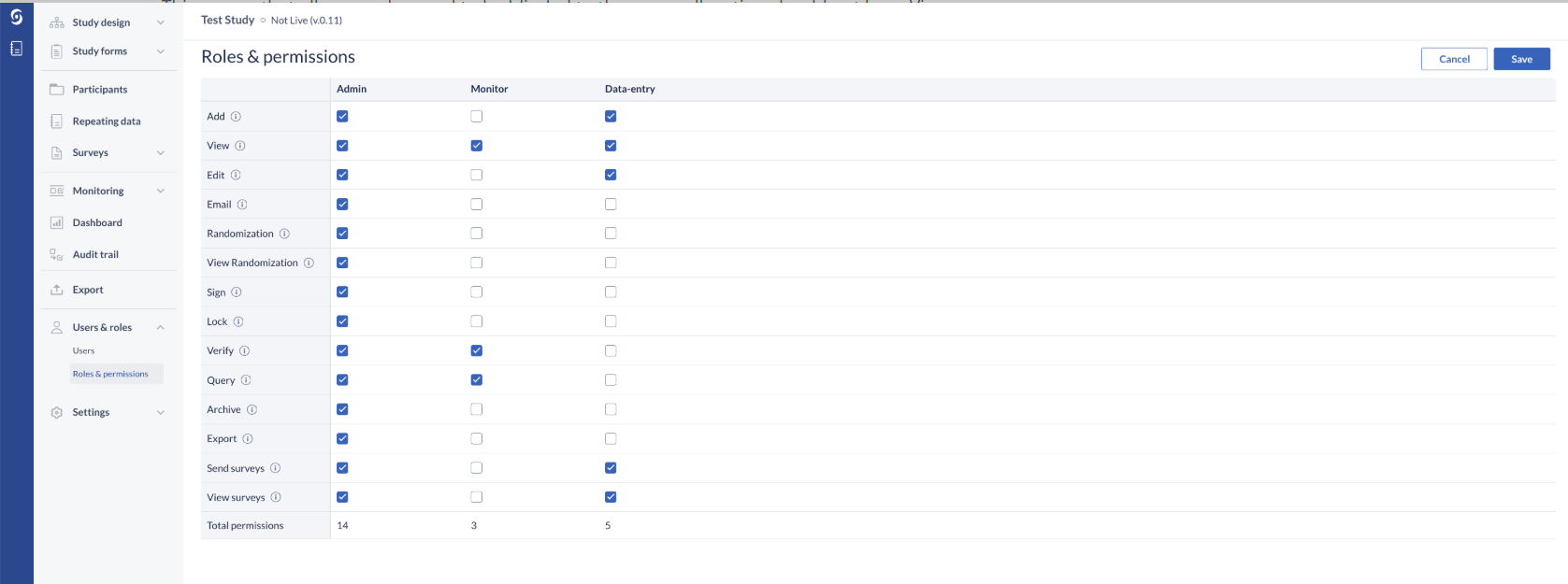Uncheck View permission for Monitor
Screen dimensions: 1568x584
click(477, 146)
